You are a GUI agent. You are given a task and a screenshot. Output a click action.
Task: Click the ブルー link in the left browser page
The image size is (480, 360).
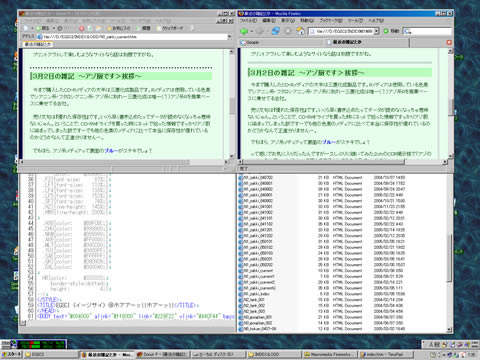pyautogui.click(x=111, y=151)
